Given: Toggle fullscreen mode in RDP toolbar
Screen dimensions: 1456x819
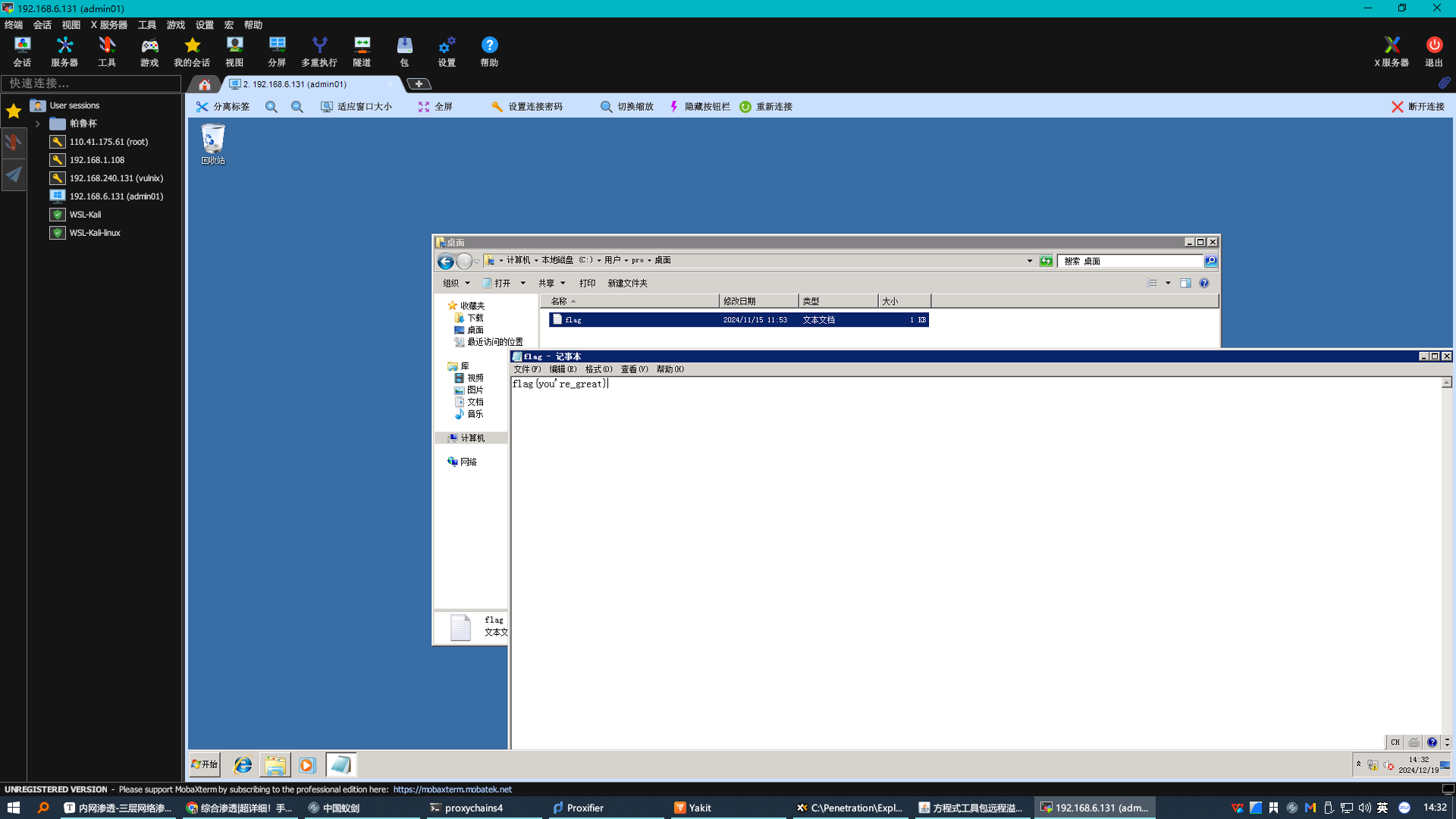Looking at the screenshot, I should tap(436, 107).
